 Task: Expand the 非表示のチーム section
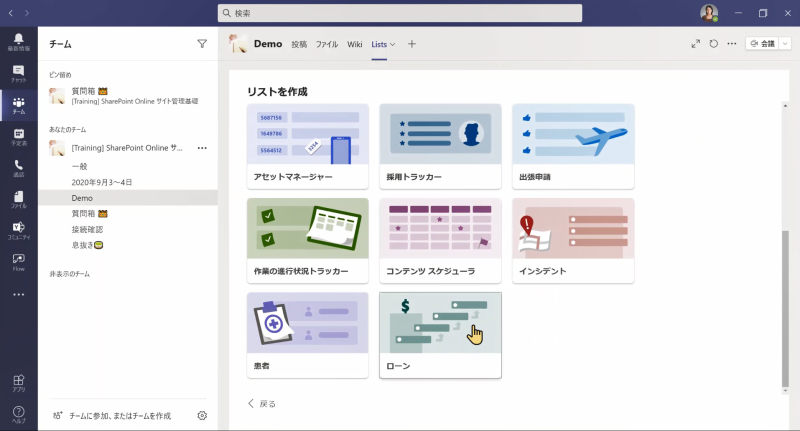(x=69, y=274)
